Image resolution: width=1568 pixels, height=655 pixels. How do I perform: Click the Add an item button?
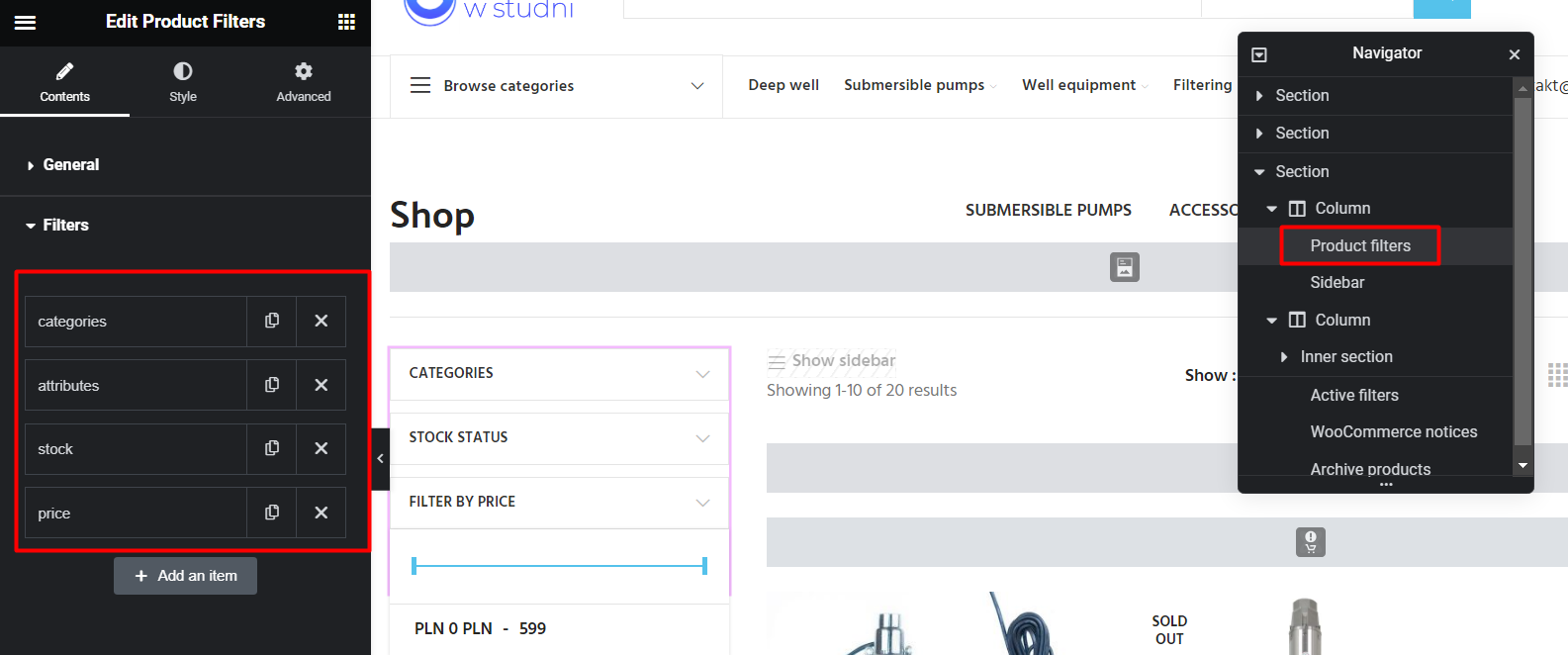[185, 576]
